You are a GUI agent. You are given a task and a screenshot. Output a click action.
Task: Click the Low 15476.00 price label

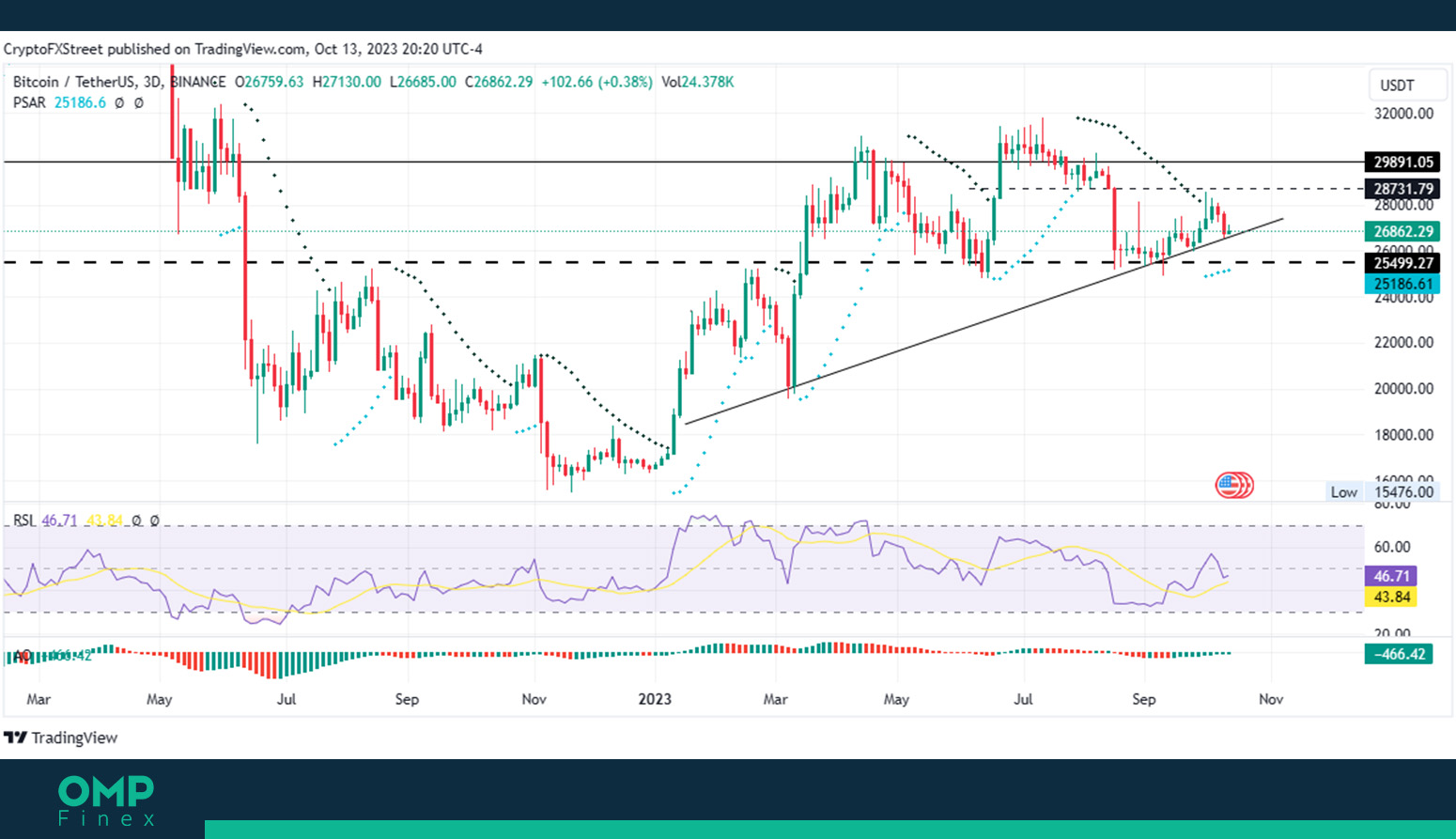point(1381,491)
